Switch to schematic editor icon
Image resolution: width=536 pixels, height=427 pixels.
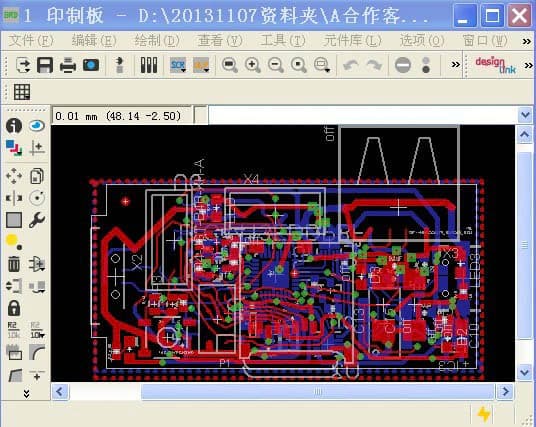tap(119, 65)
